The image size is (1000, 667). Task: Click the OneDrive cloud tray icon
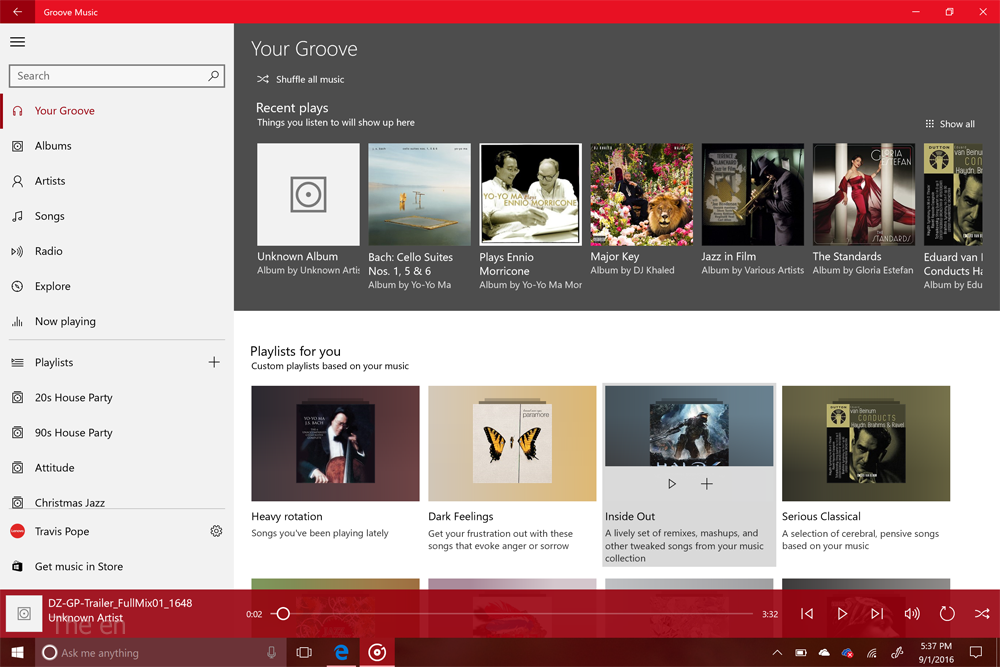pyautogui.click(x=824, y=652)
